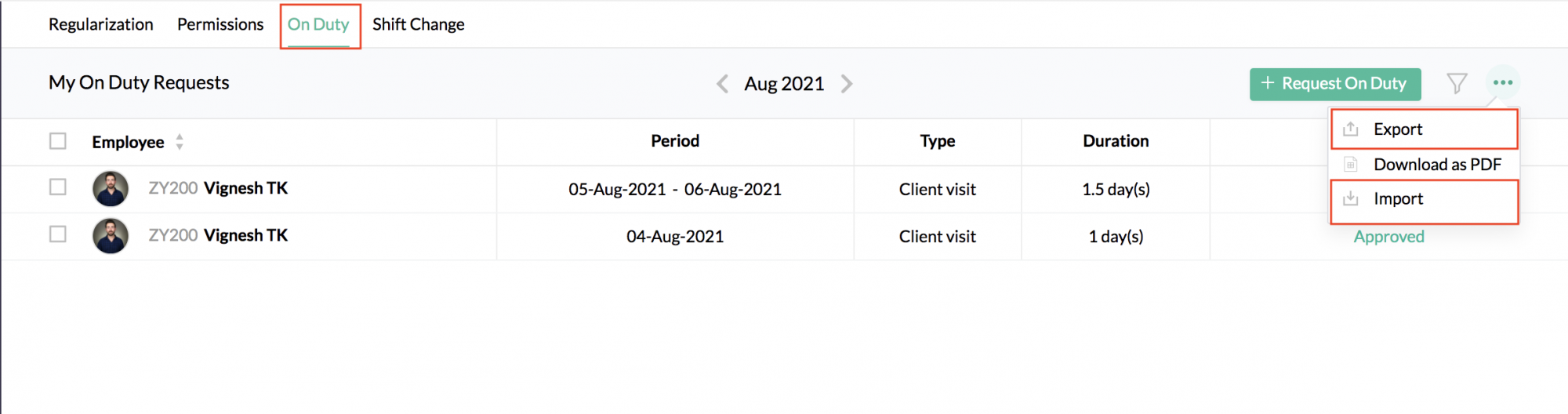Click the Download as PDF document icon
This screenshot has width=1568, height=414.
(x=1350, y=164)
